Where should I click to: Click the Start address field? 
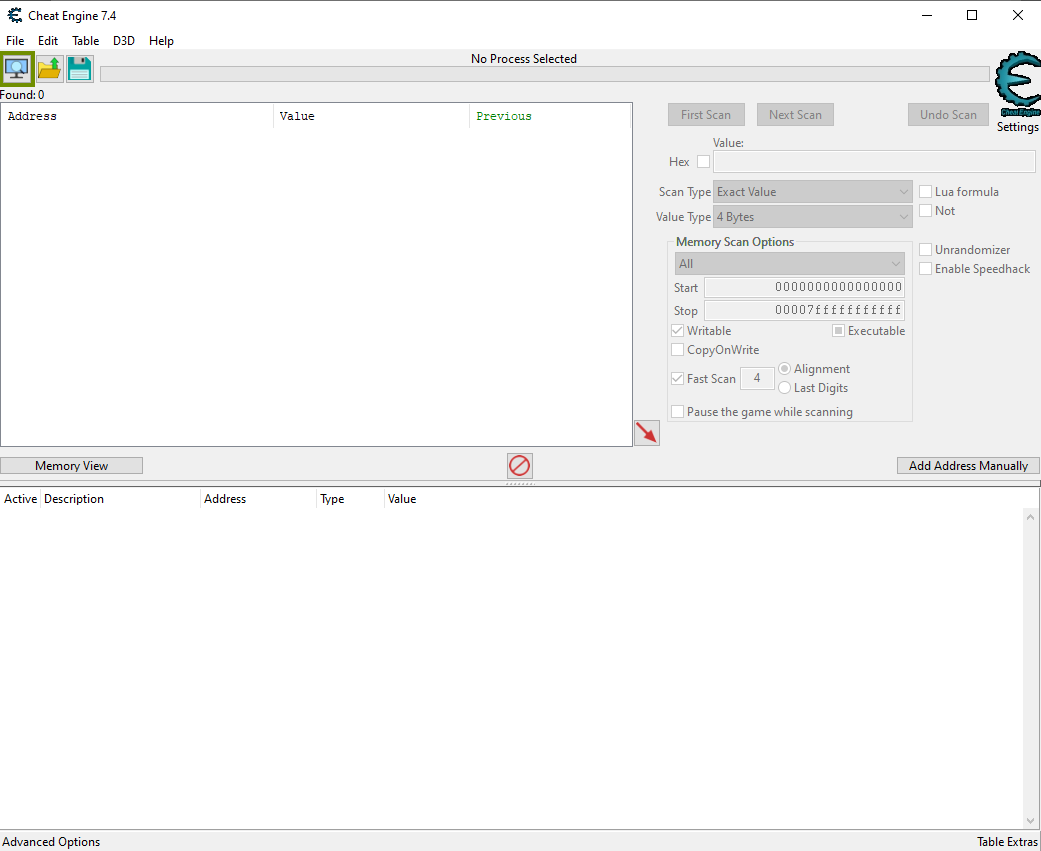coord(804,287)
